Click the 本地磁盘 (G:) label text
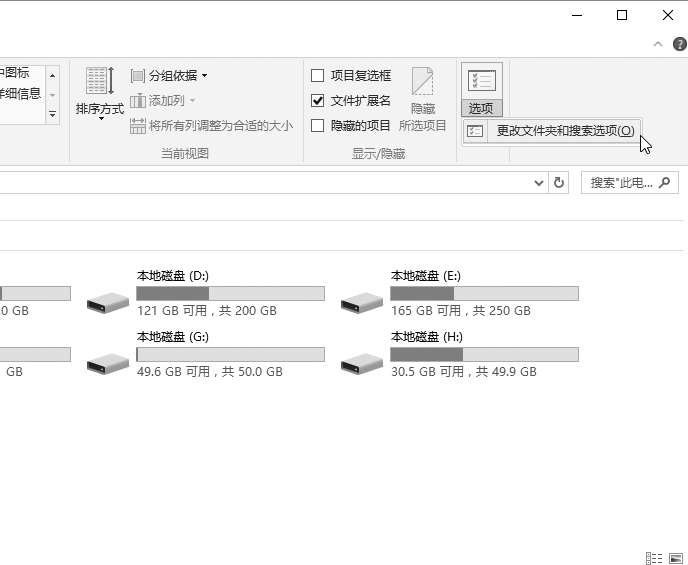 [x=173, y=337]
